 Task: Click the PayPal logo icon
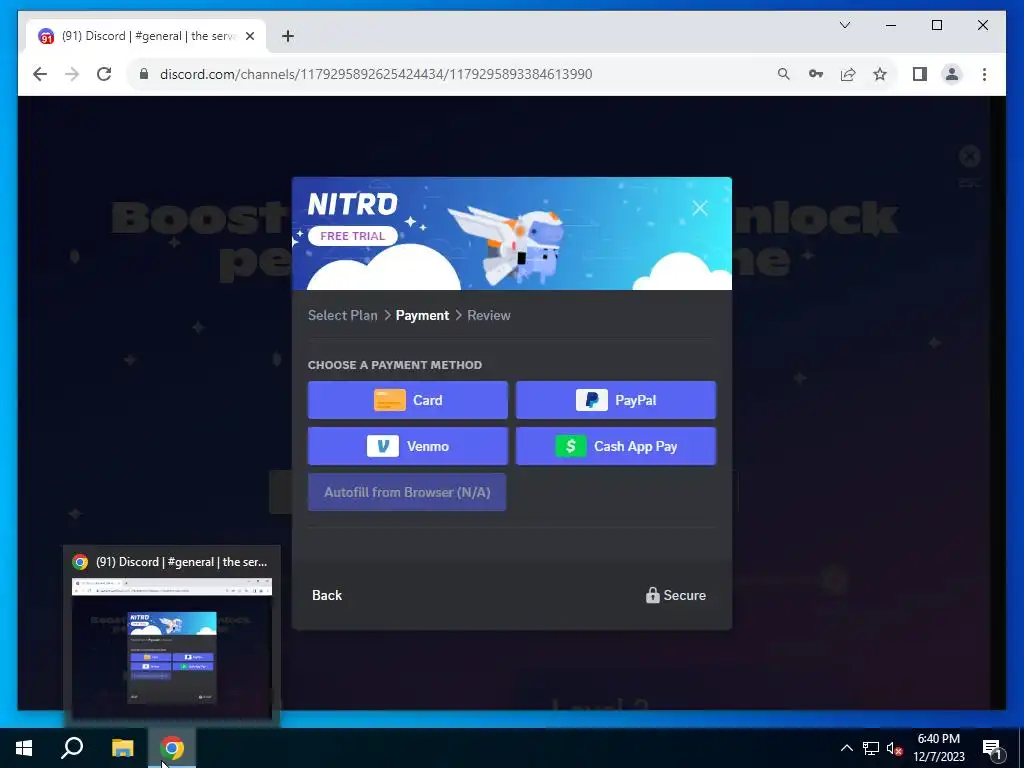tap(592, 400)
